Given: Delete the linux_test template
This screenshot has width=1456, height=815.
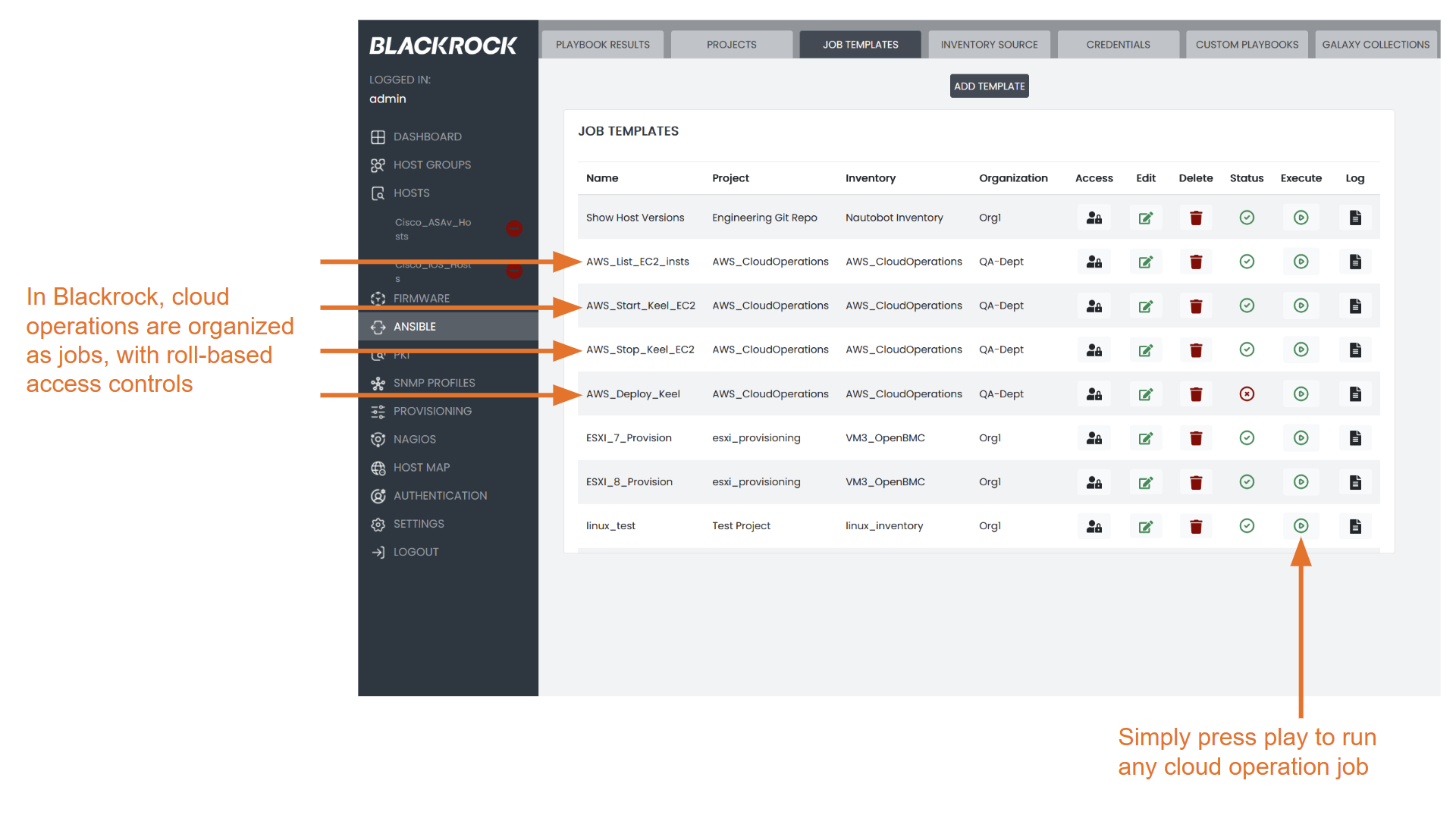Looking at the screenshot, I should [1196, 525].
